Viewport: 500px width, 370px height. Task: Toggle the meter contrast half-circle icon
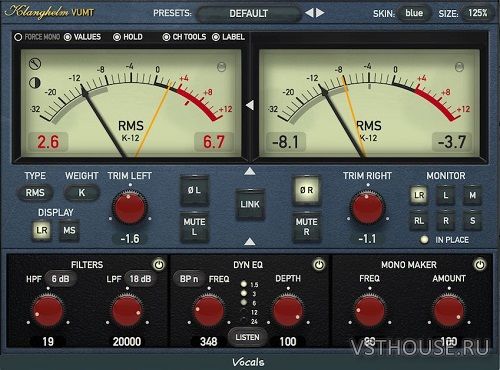[35, 82]
